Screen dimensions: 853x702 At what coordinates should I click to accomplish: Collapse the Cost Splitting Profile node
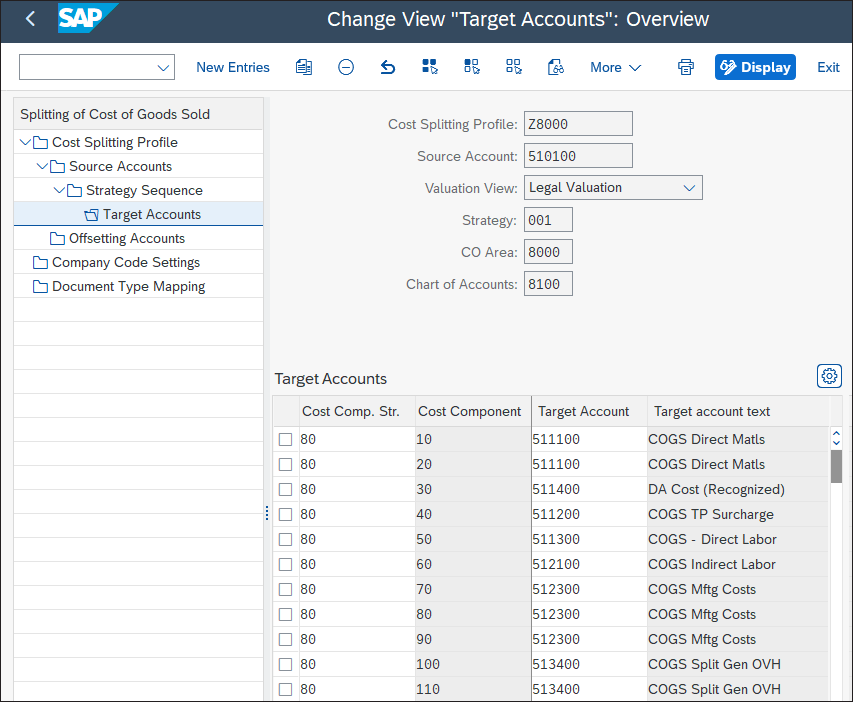25,142
